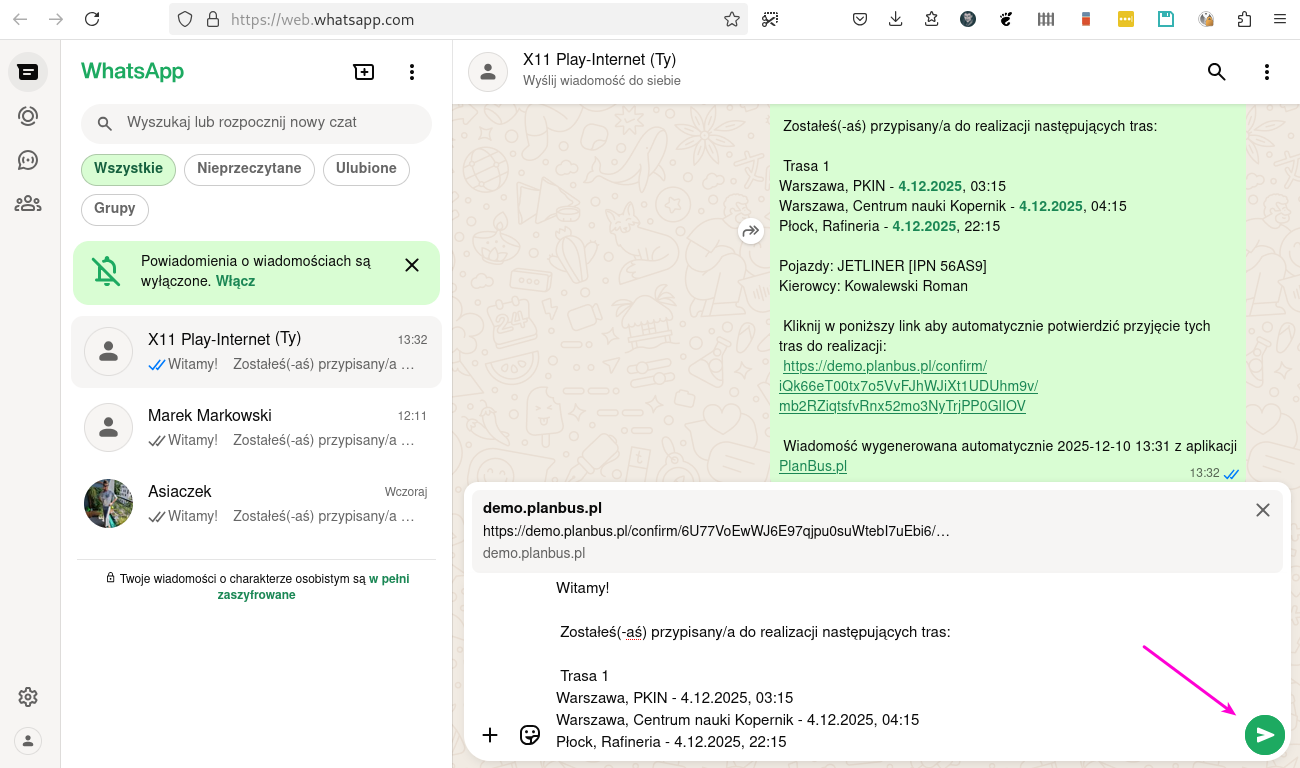Open WhatsApp settings gear
Image resolution: width=1300 pixels, height=768 pixels.
pyautogui.click(x=28, y=697)
